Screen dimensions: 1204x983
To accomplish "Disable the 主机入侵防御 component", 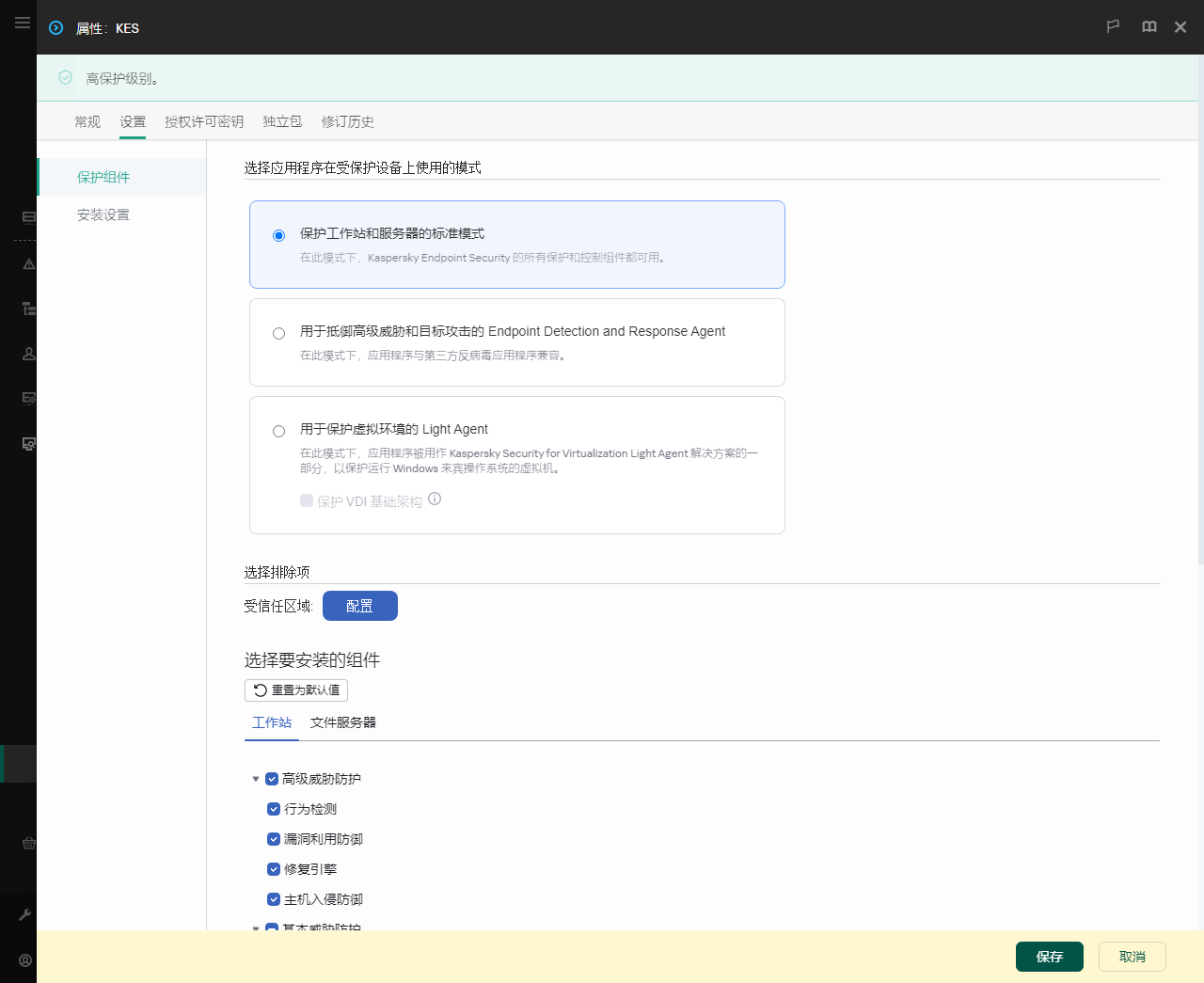I will [273, 898].
